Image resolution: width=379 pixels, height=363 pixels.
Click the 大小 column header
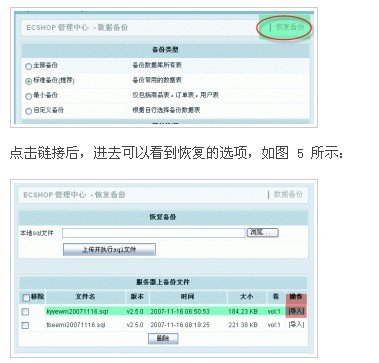coord(247,296)
